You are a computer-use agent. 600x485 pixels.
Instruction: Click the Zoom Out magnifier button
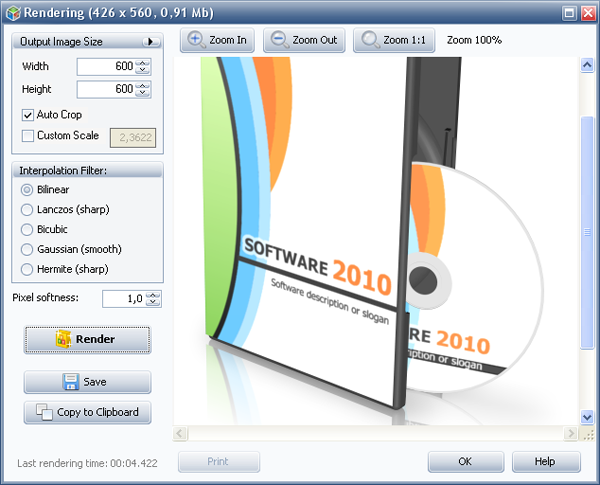point(304,40)
